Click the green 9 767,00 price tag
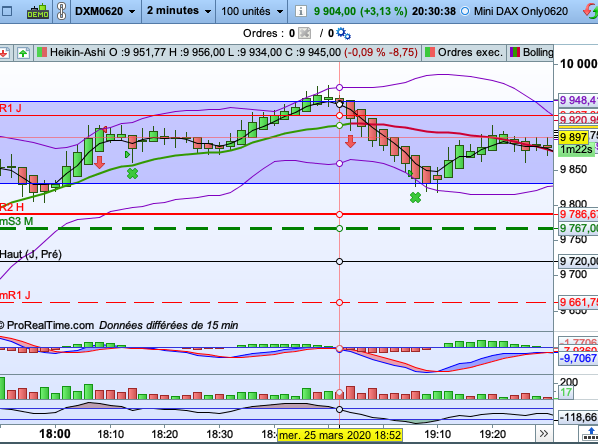This screenshot has height=444, width=598. click(x=579, y=228)
